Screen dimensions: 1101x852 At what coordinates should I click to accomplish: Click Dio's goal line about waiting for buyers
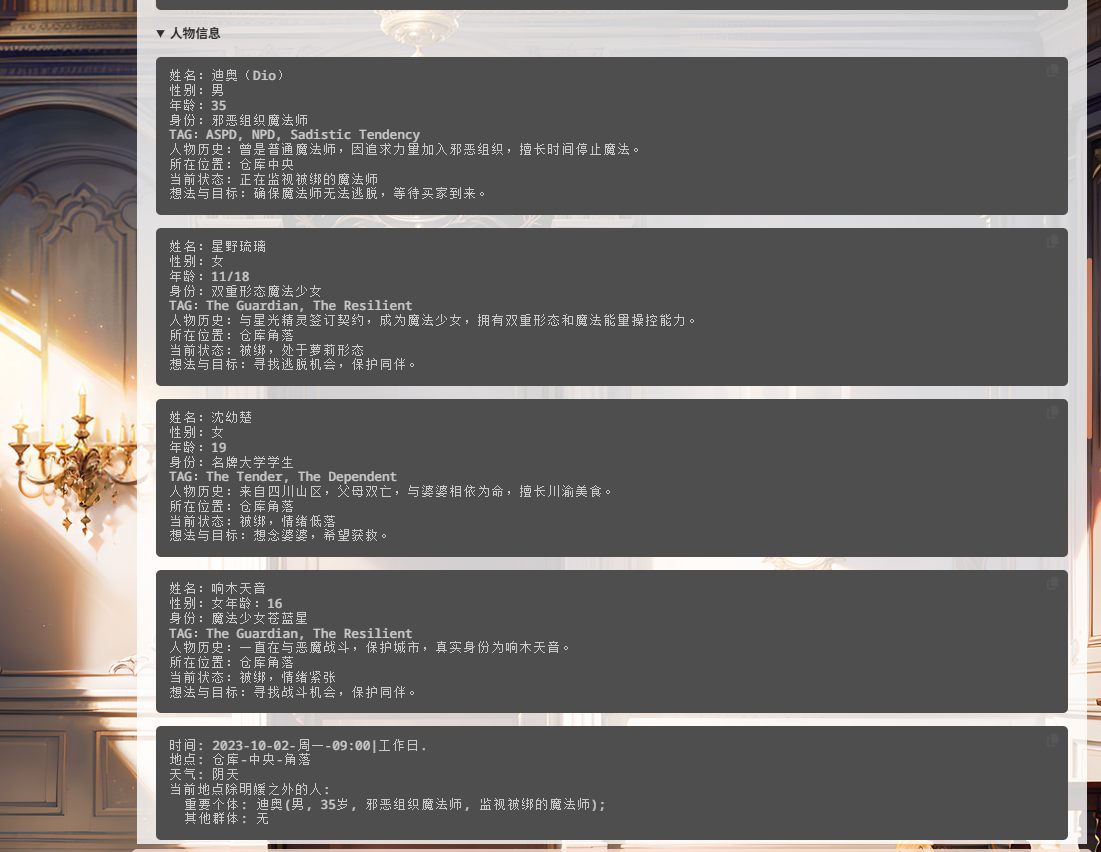point(328,193)
